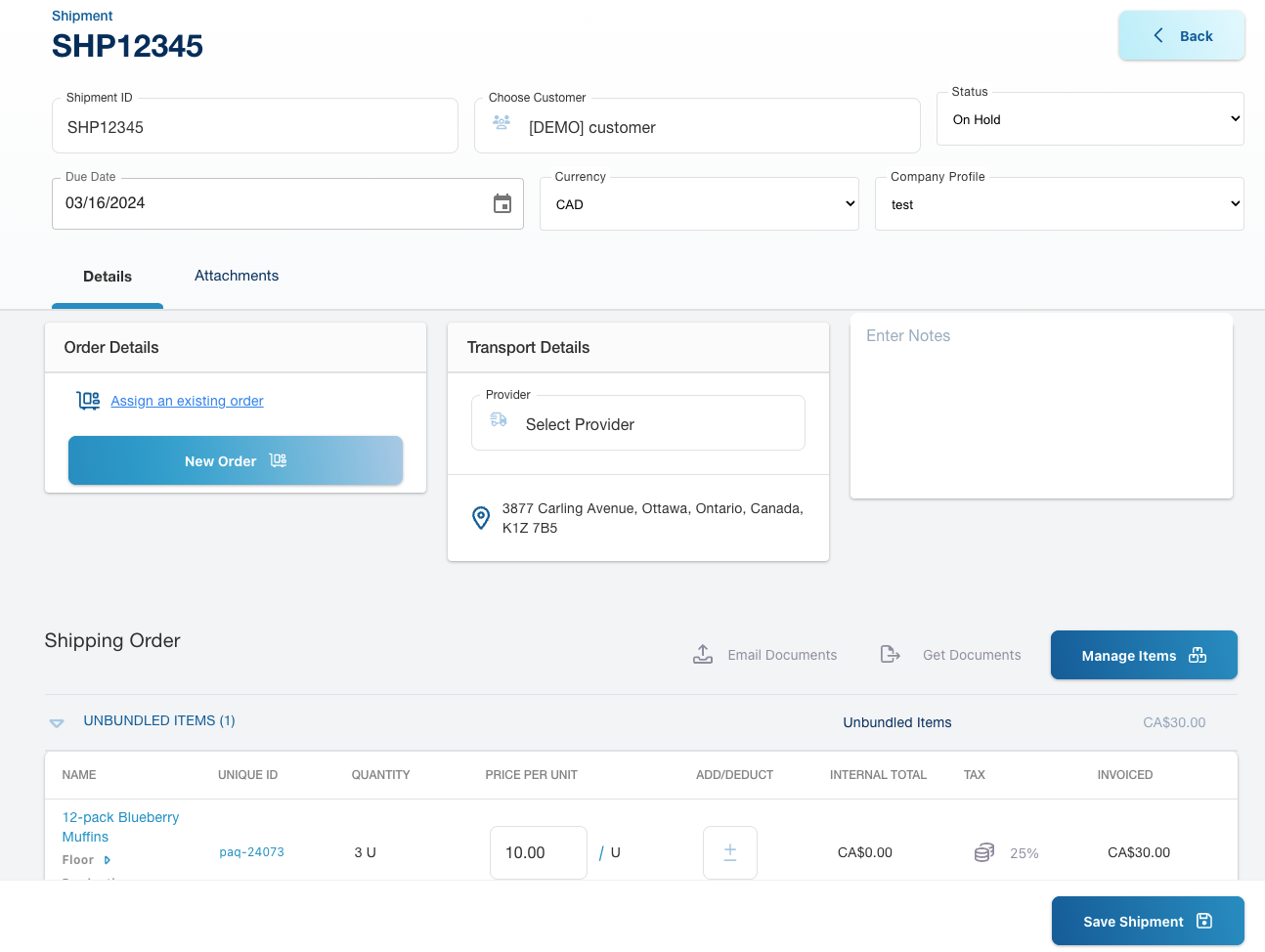The height and width of the screenshot is (952, 1265).
Task: Click the tax coins icon next to 25%
Action: tap(983, 852)
